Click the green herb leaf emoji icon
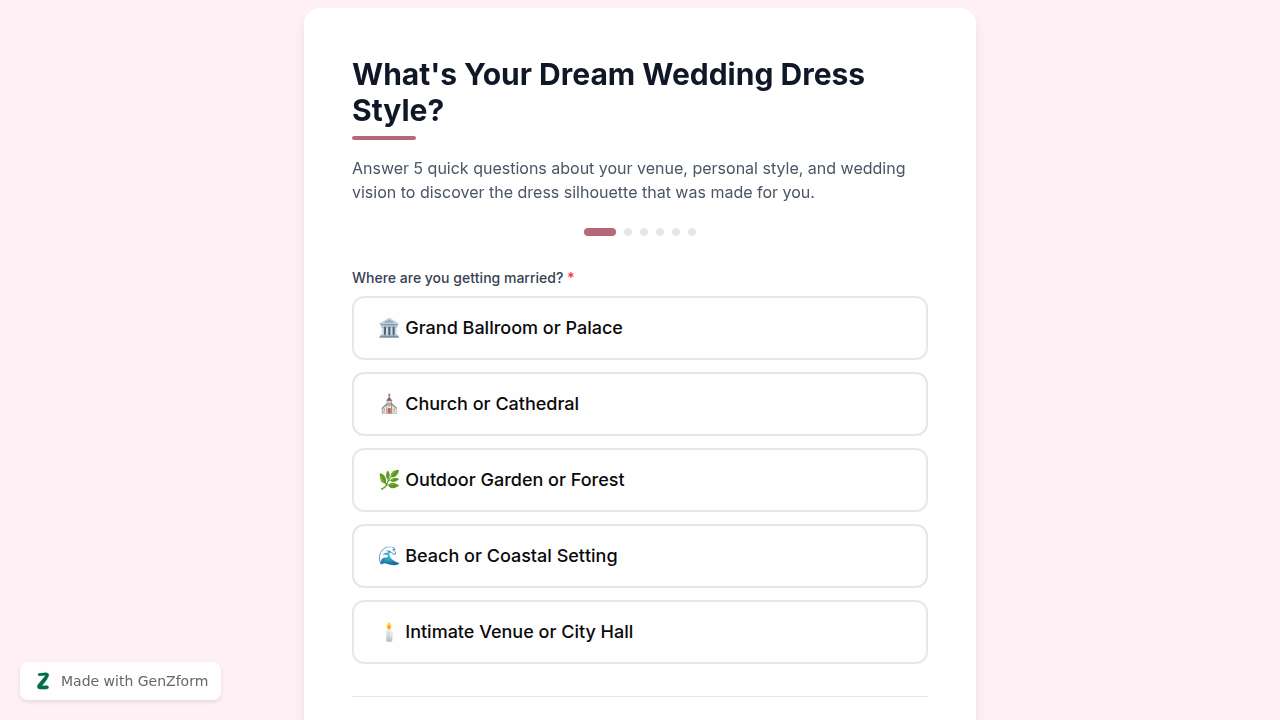This screenshot has height=720, width=1280. tap(389, 480)
